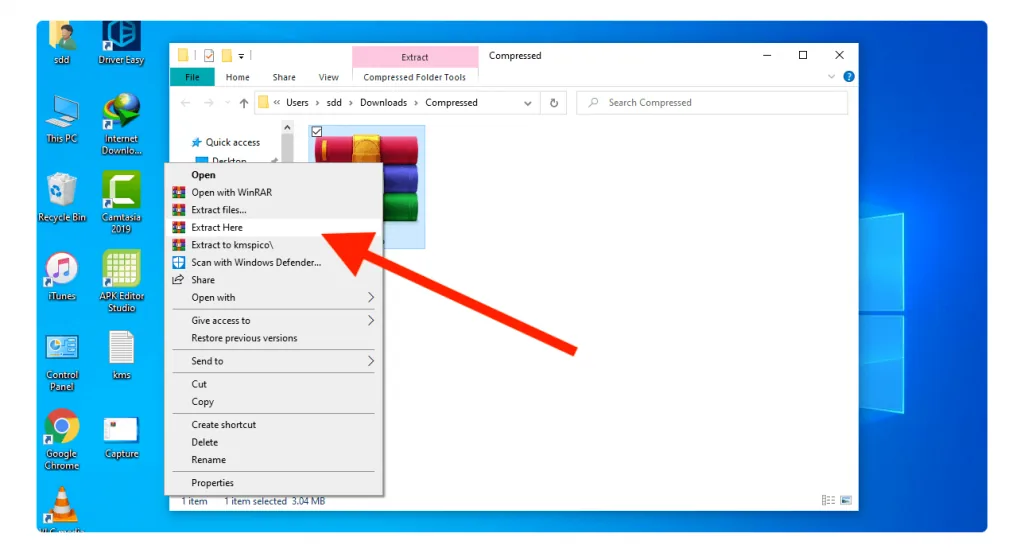1024x553 pixels.
Task: Expand the address bar history dropdown
Action: click(528, 103)
